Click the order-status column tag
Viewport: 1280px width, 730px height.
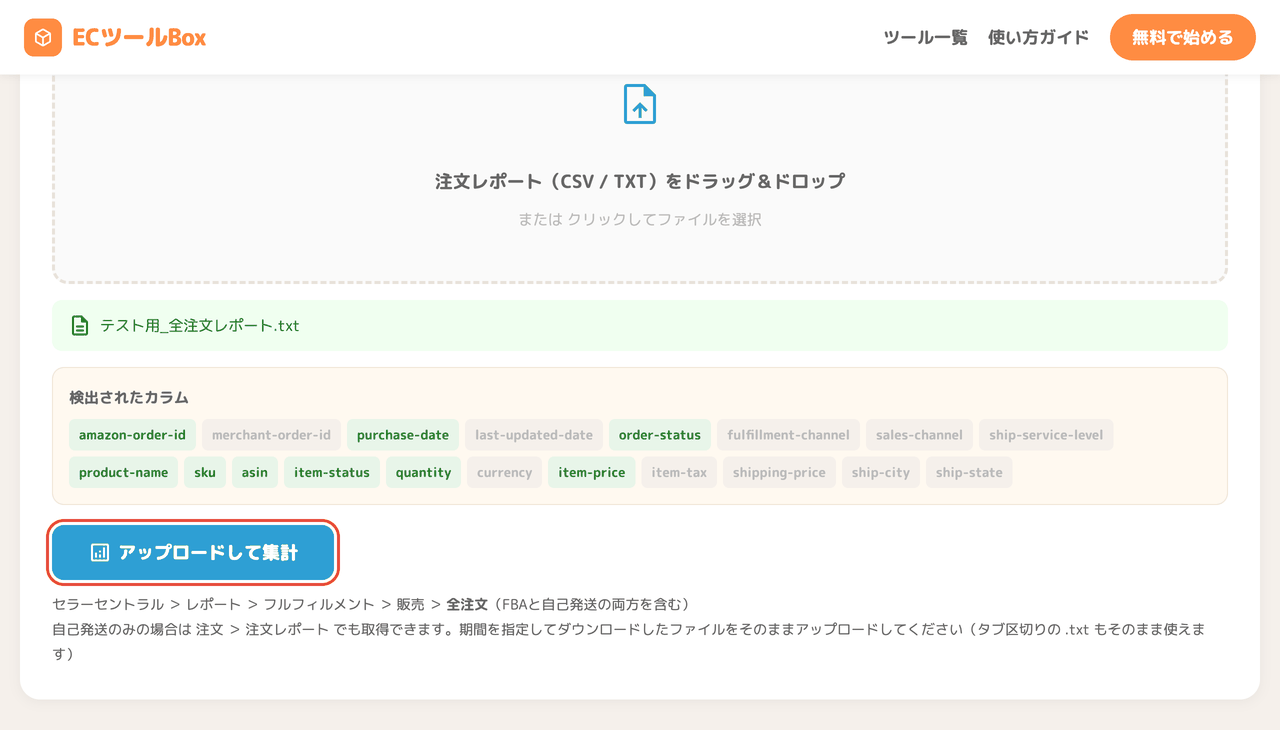click(660, 435)
